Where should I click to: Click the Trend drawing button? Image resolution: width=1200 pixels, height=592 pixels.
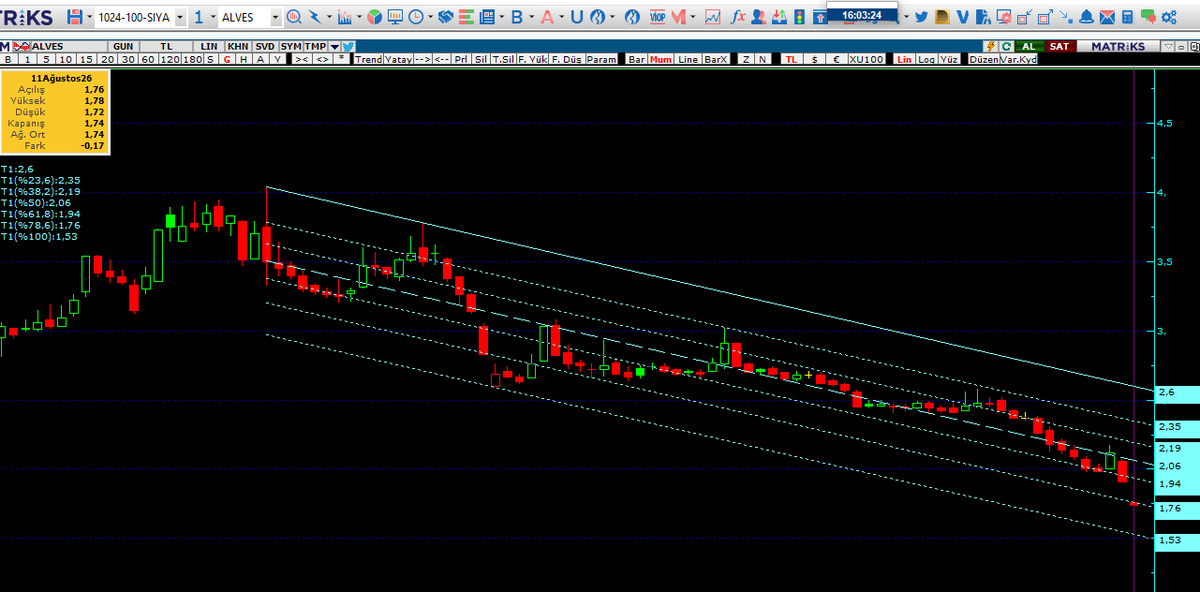369,59
